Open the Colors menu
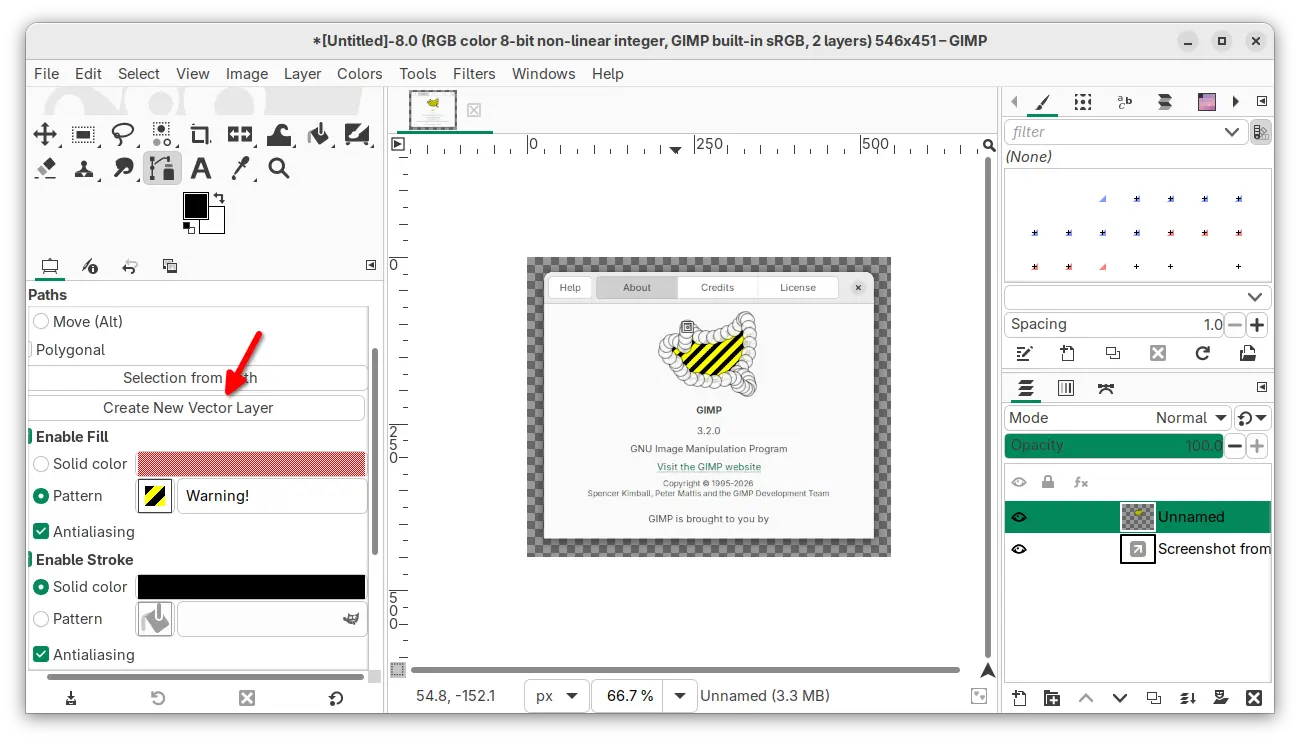The height and width of the screenshot is (756, 1300). [x=359, y=74]
